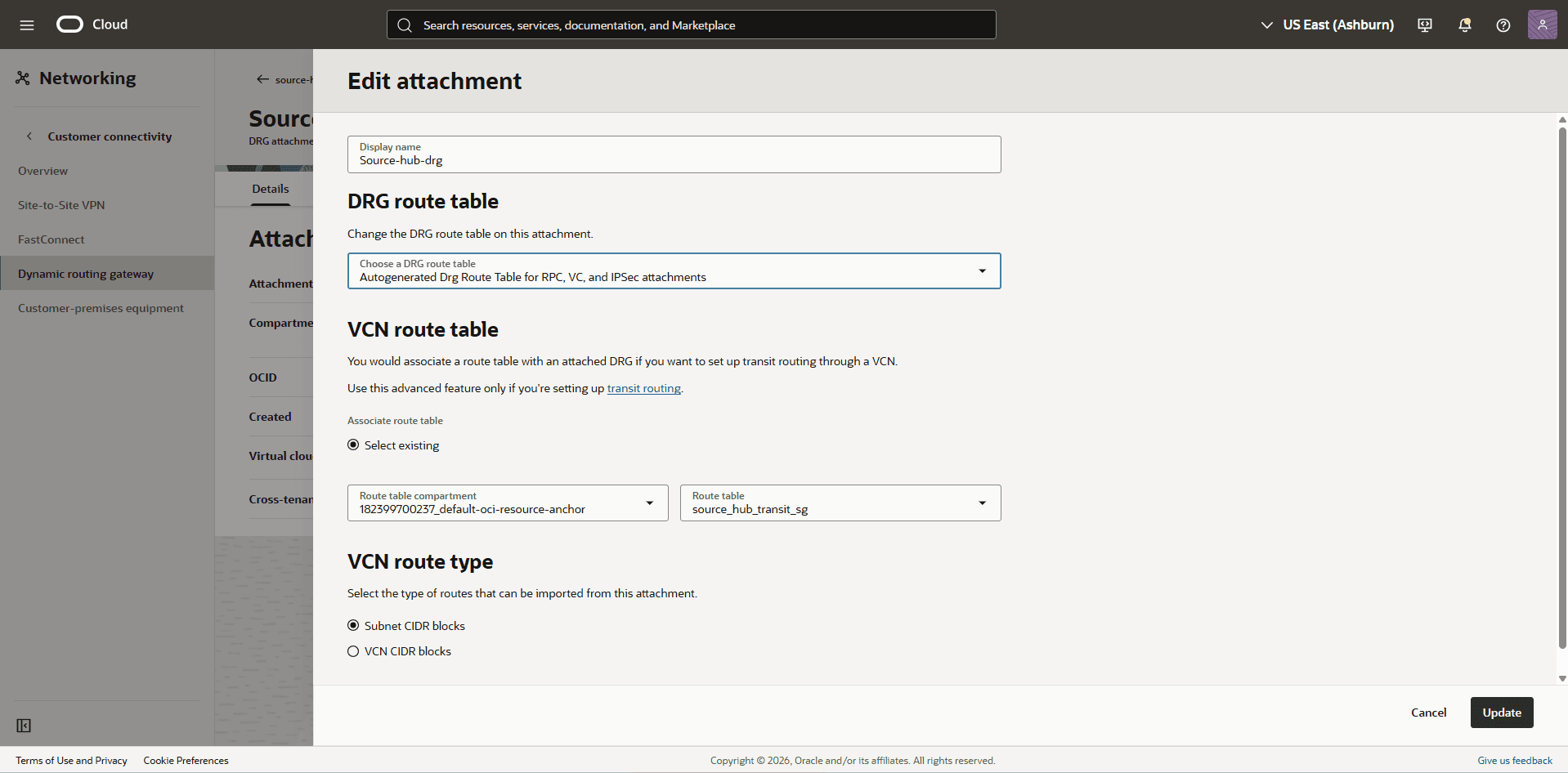Select the VCN CIDR blocks option
1568x773 pixels.
coord(353,651)
